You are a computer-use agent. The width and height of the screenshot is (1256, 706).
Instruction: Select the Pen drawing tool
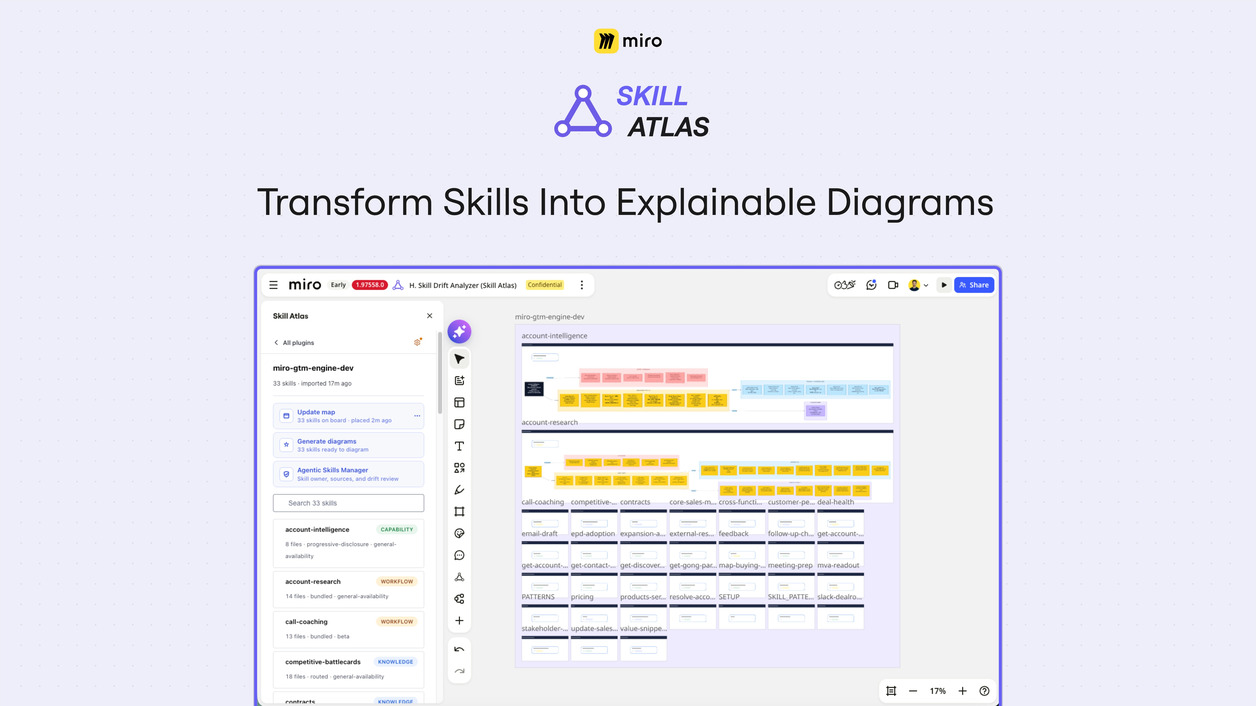(459, 490)
